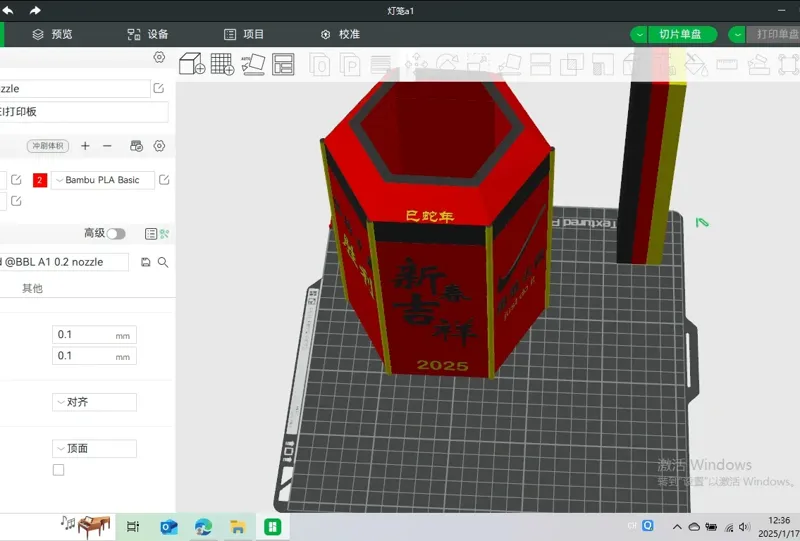Viewport: 800px width, 541px height.
Task: Click the first 0.1 mm input field
Action: pyautogui.click(x=94, y=335)
